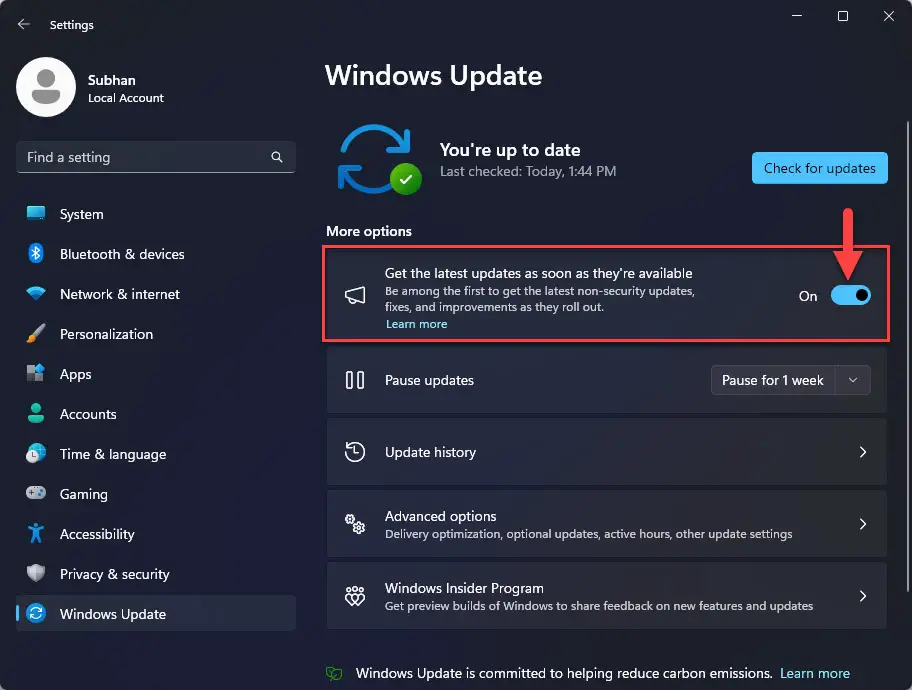
Task: Click the Network Wi-Fi icon
Action: tap(36, 293)
